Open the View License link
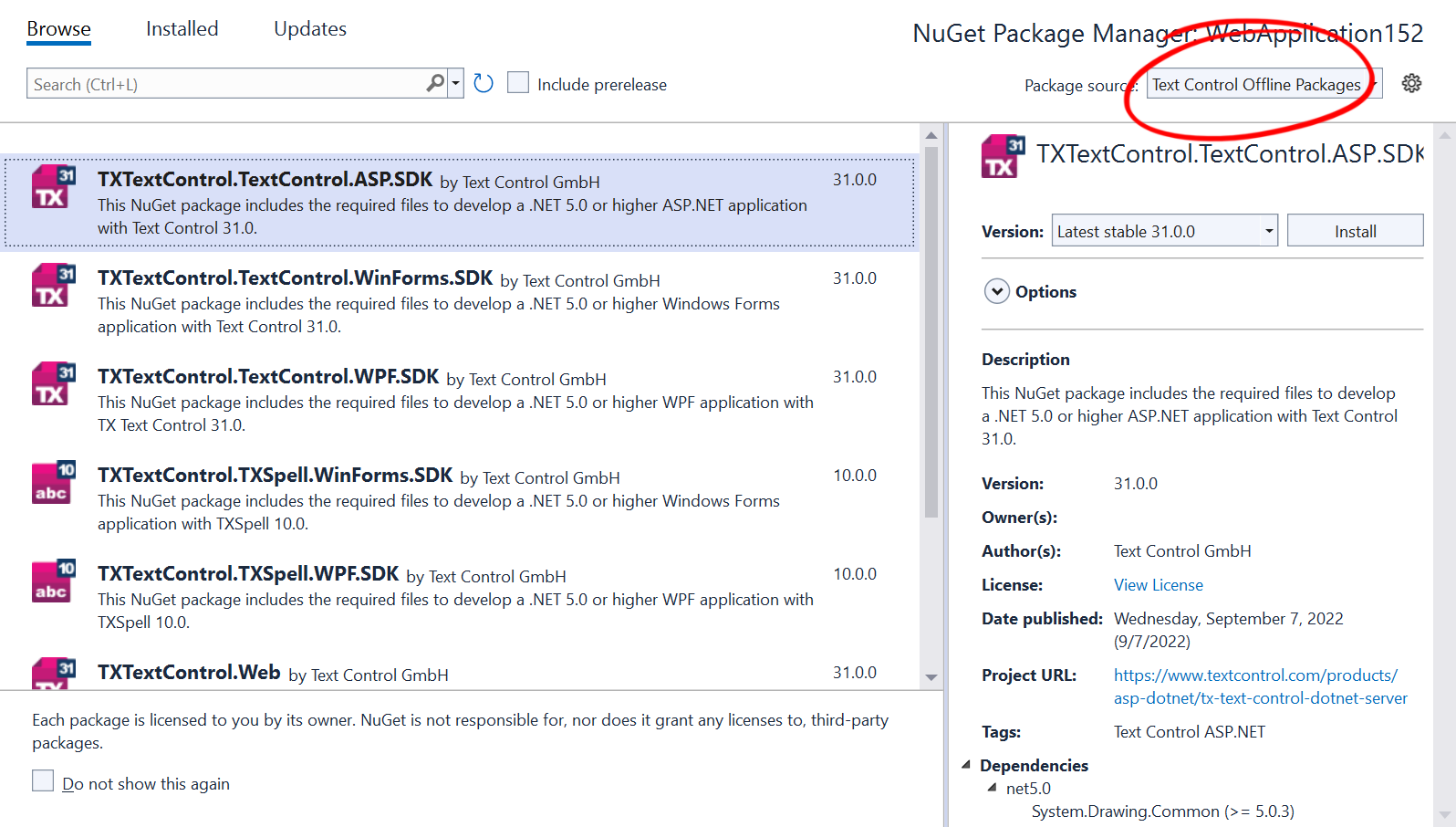This screenshot has width=1456, height=827. point(1158,585)
